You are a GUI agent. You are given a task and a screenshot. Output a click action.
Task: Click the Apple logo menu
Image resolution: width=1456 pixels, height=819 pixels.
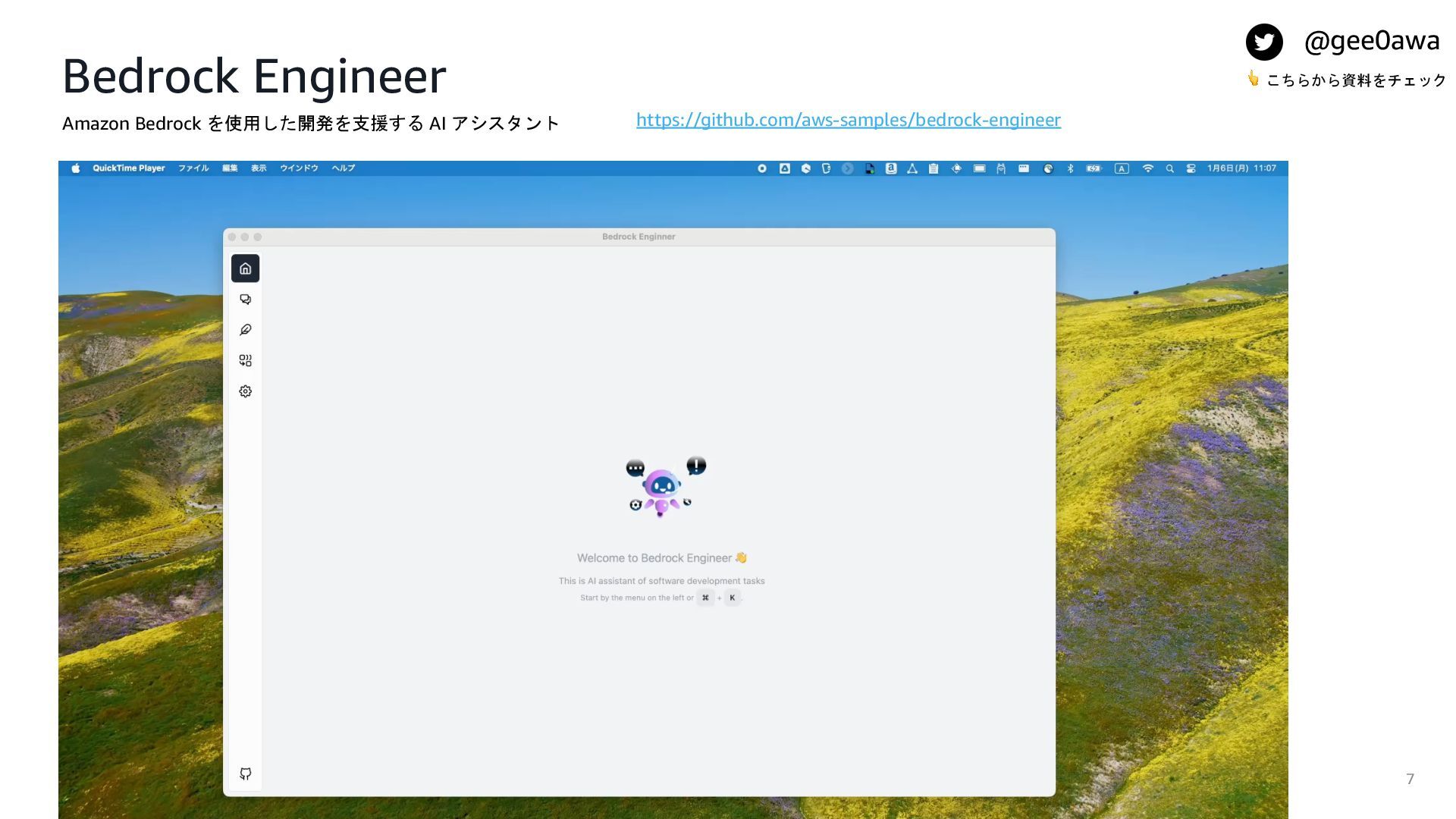pos(76,168)
